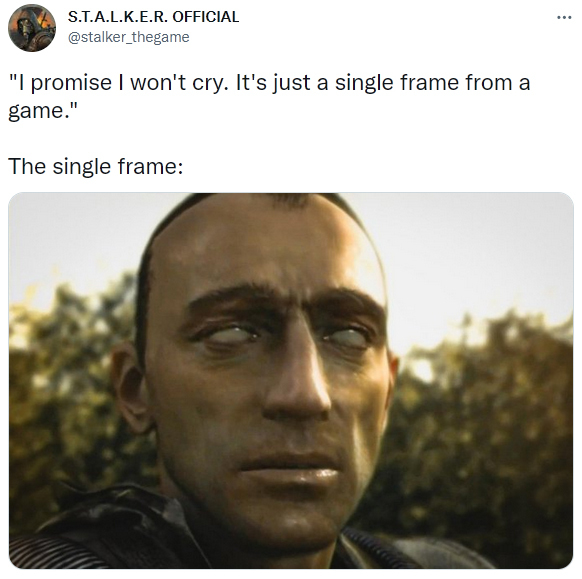Click the character's left-side eye in image
This screenshot has width=582, height=579.
[x=226, y=334]
